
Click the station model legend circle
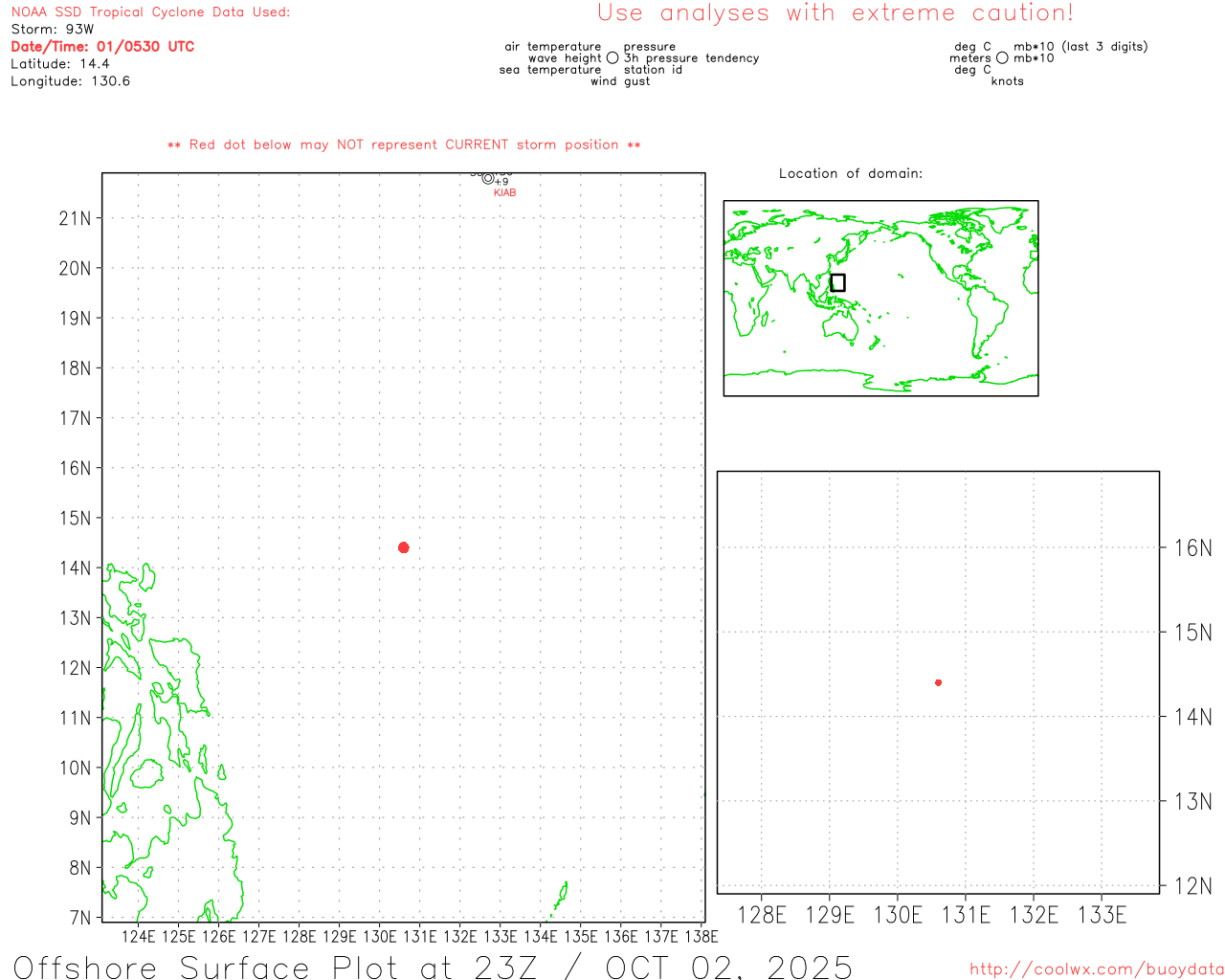[x=612, y=58]
